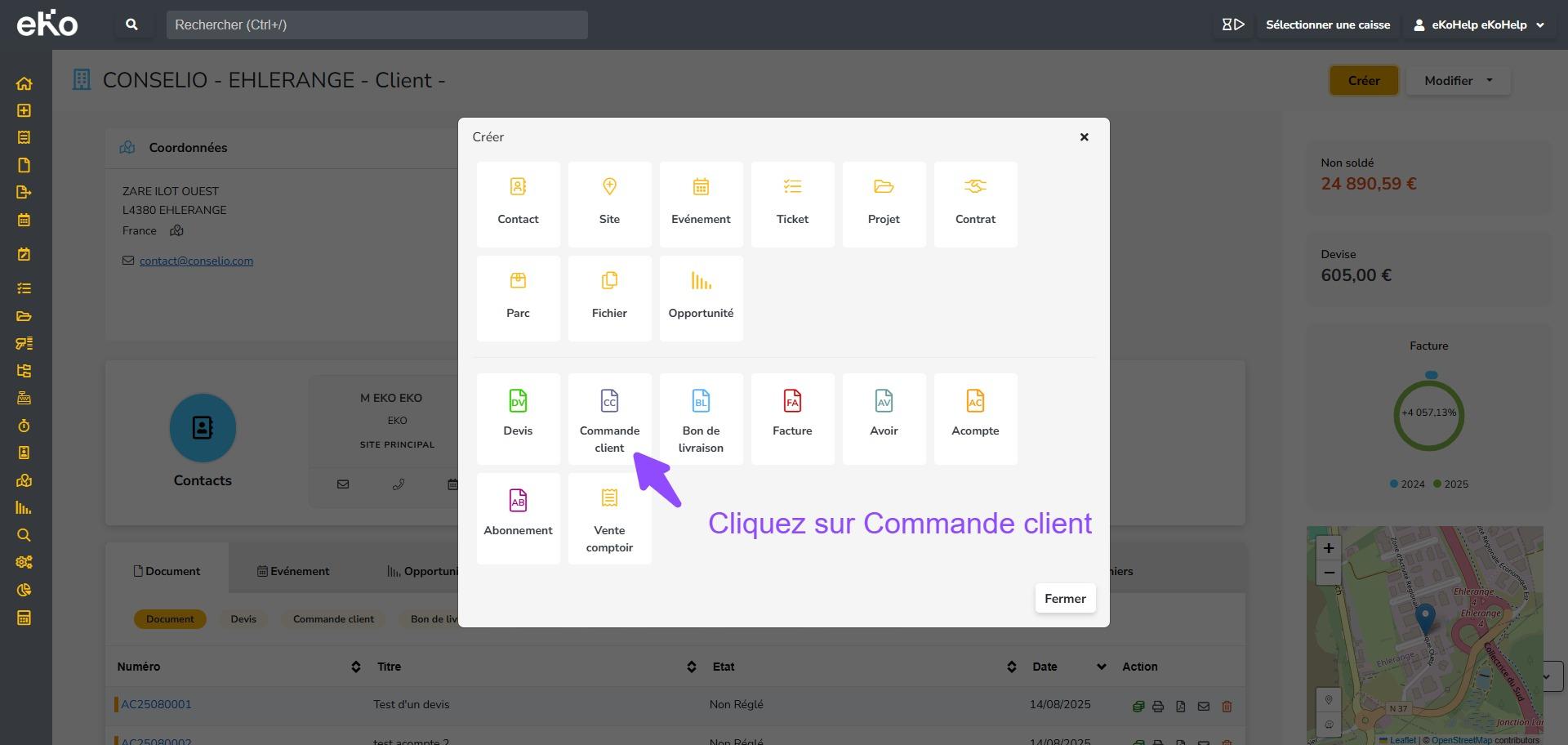Choose the Bon de livraison tile
The width and height of the screenshot is (1568, 745).
(x=701, y=418)
